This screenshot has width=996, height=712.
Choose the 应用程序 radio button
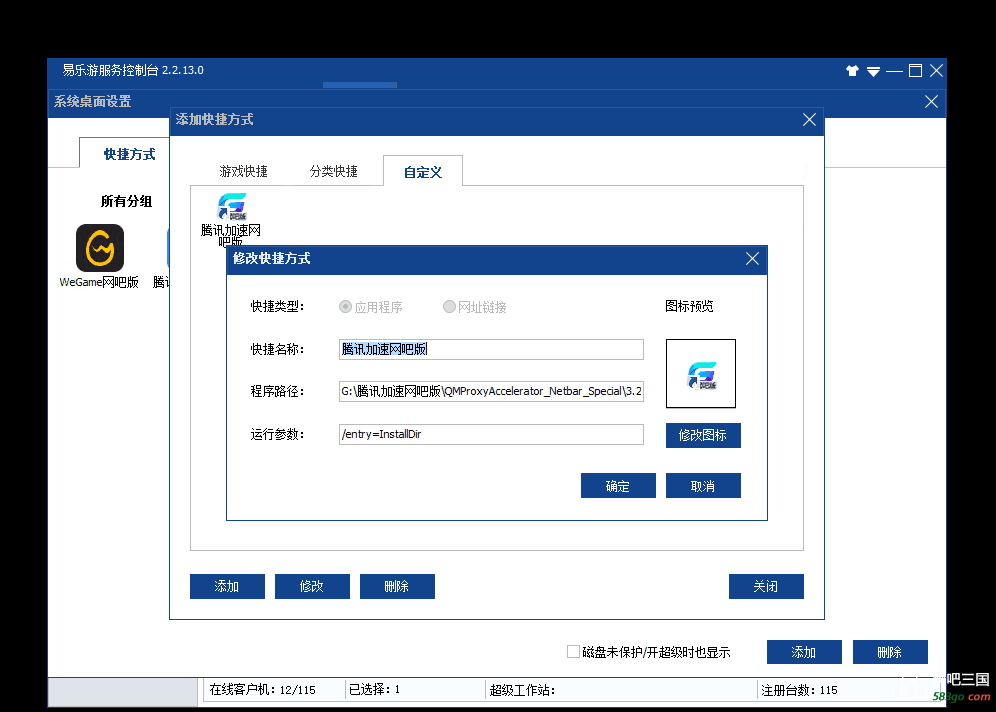371,307
